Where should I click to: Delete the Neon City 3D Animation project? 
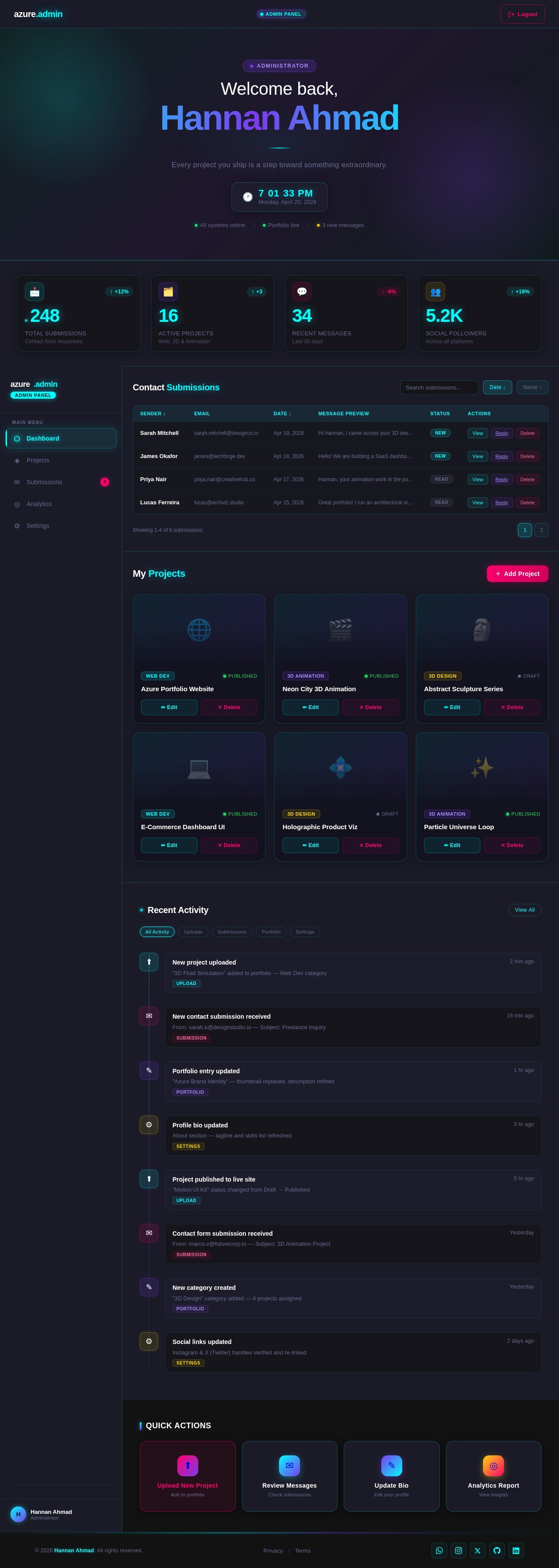point(370,707)
